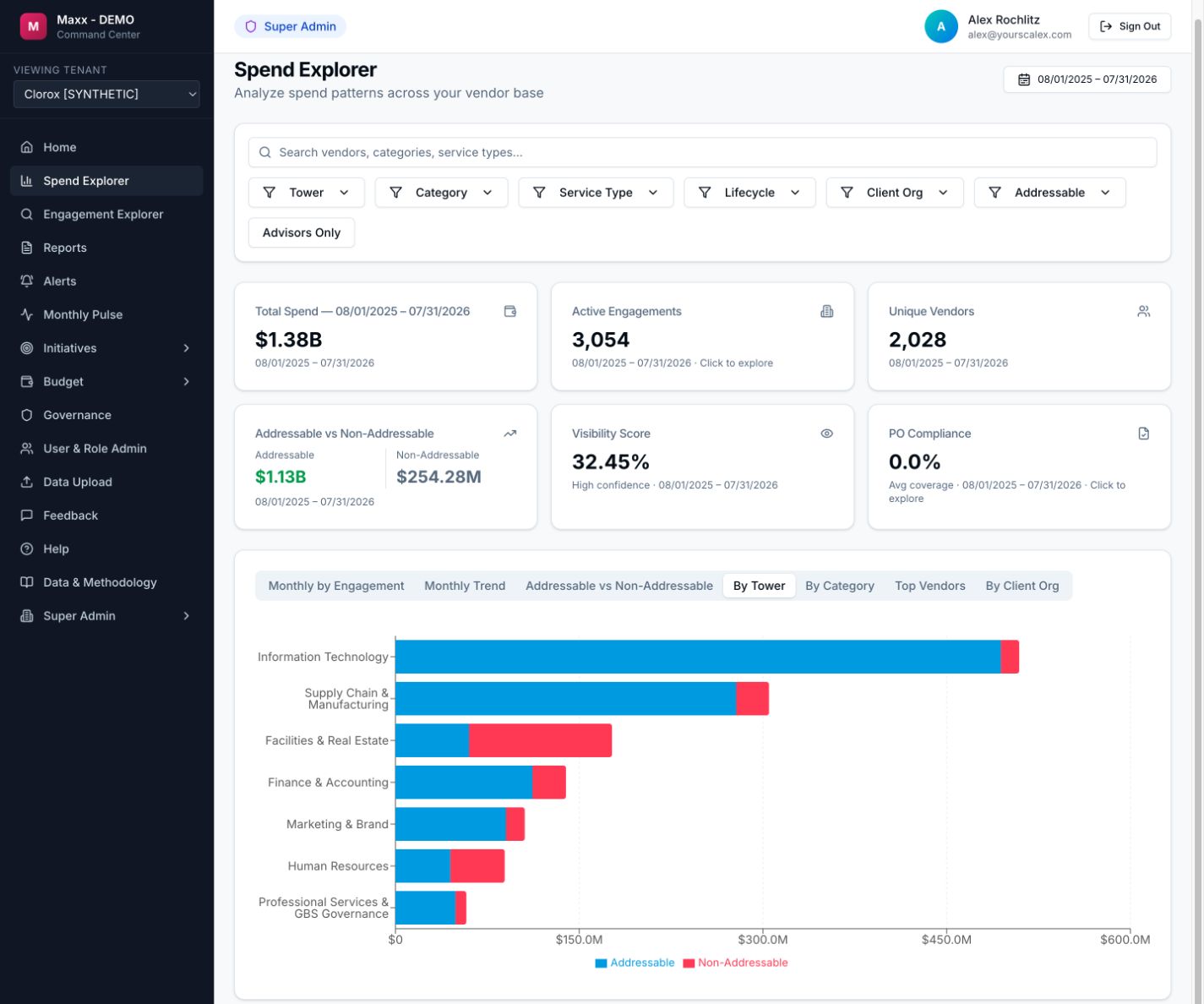Screen dimensions: 1204x1004
Task: Click the Data Upload icon
Action: [27, 482]
